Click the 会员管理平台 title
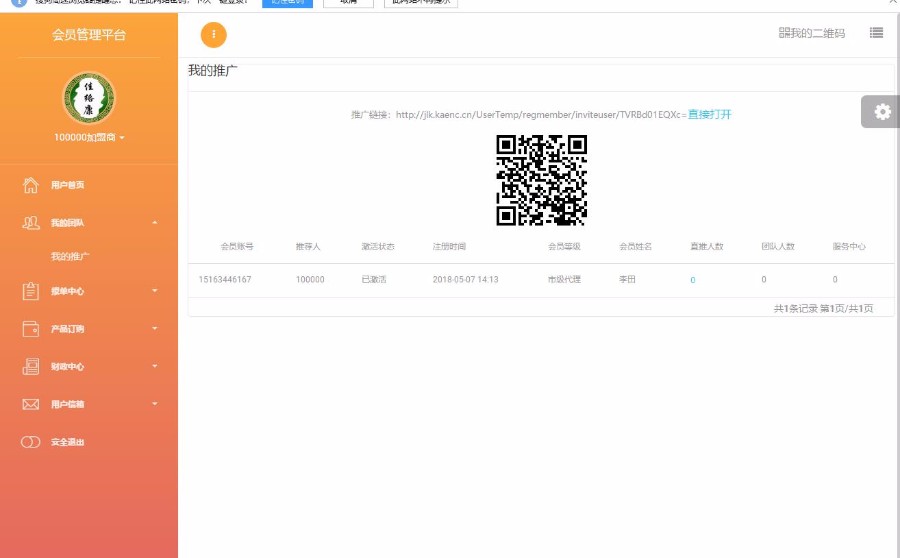This screenshot has height=558, width=900. coord(89,35)
